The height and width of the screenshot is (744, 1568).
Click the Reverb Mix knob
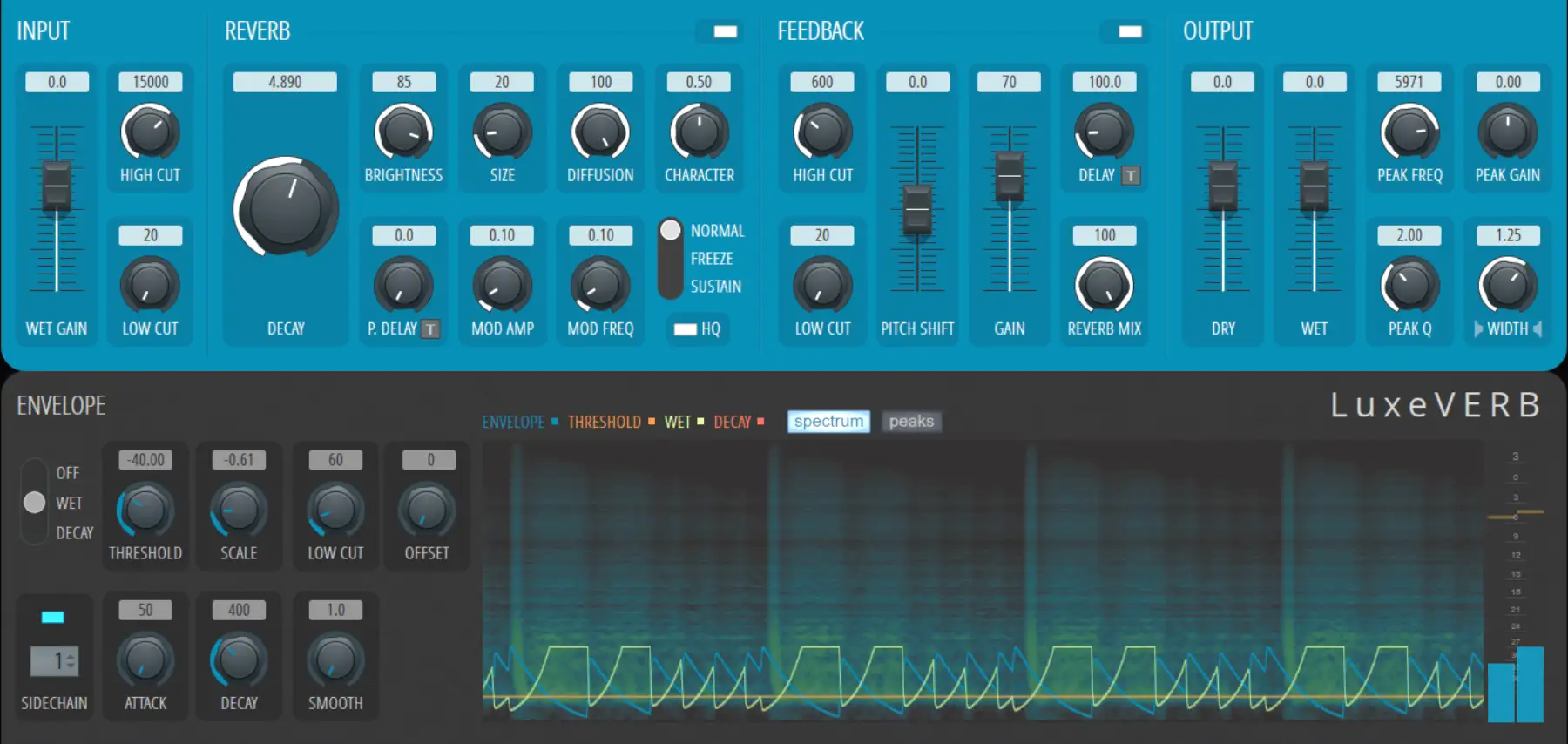click(1104, 286)
